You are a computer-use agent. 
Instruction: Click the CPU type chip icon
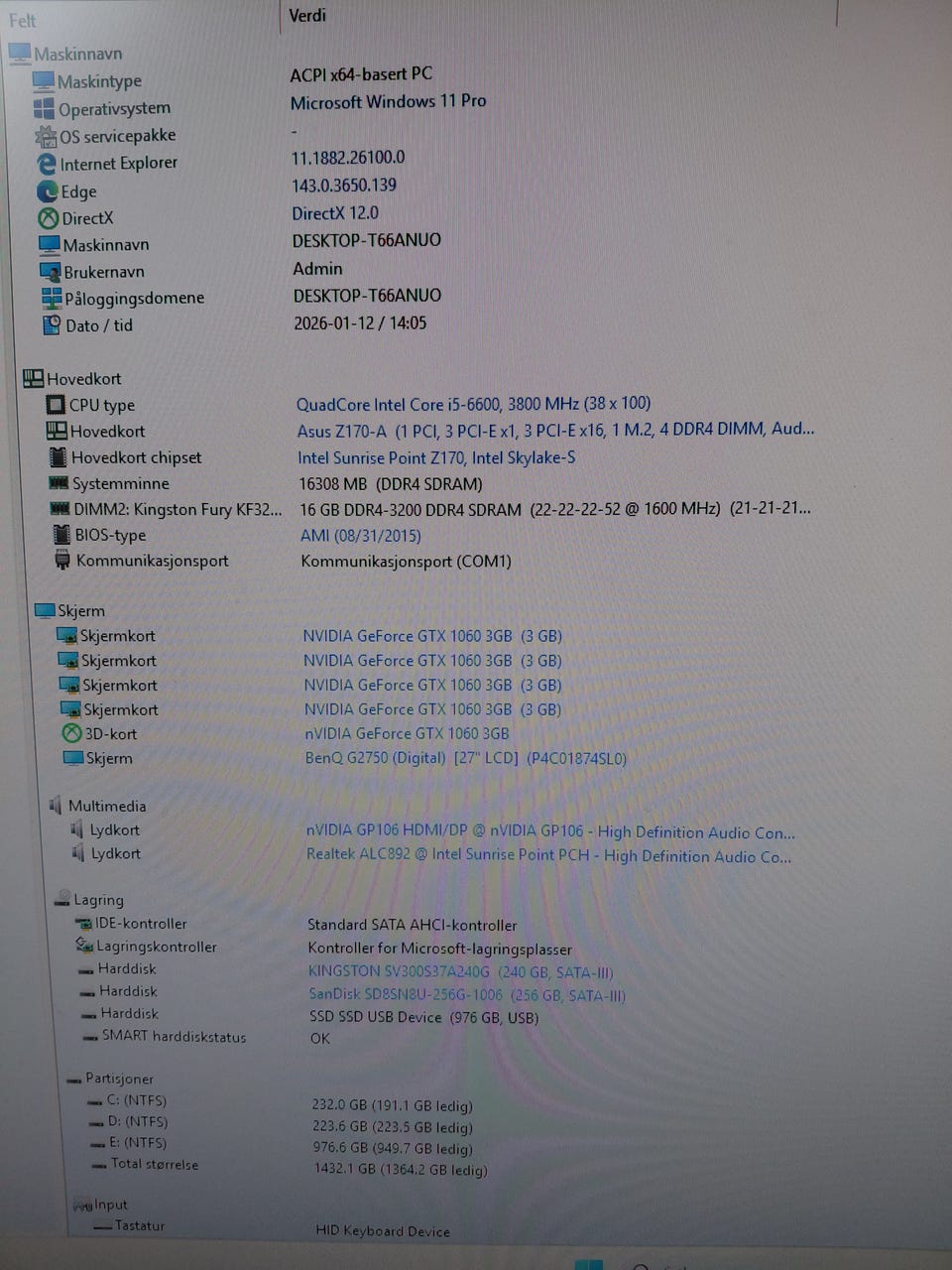(x=56, y=405)
